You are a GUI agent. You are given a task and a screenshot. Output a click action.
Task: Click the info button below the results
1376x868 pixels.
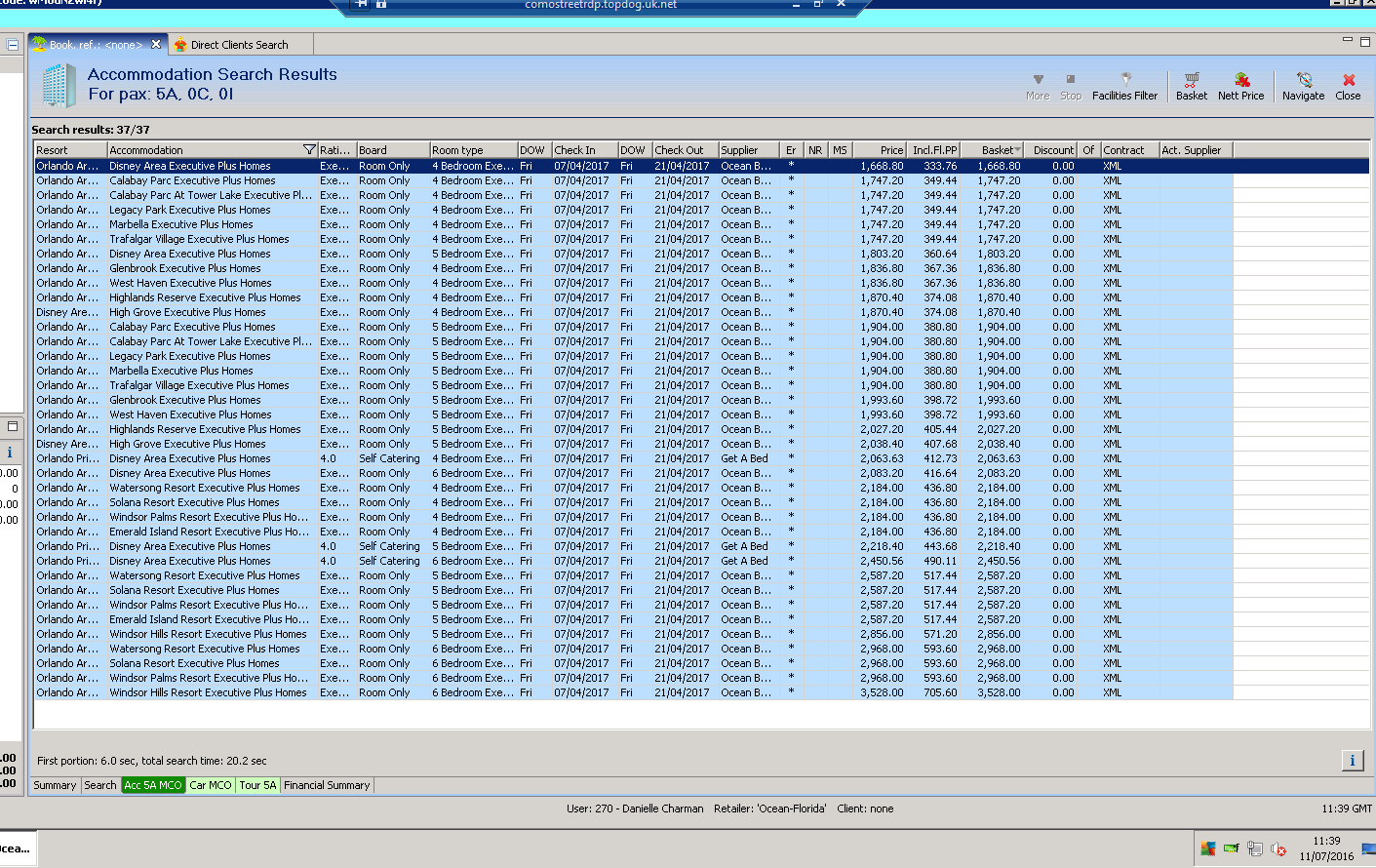(1353, 761)
